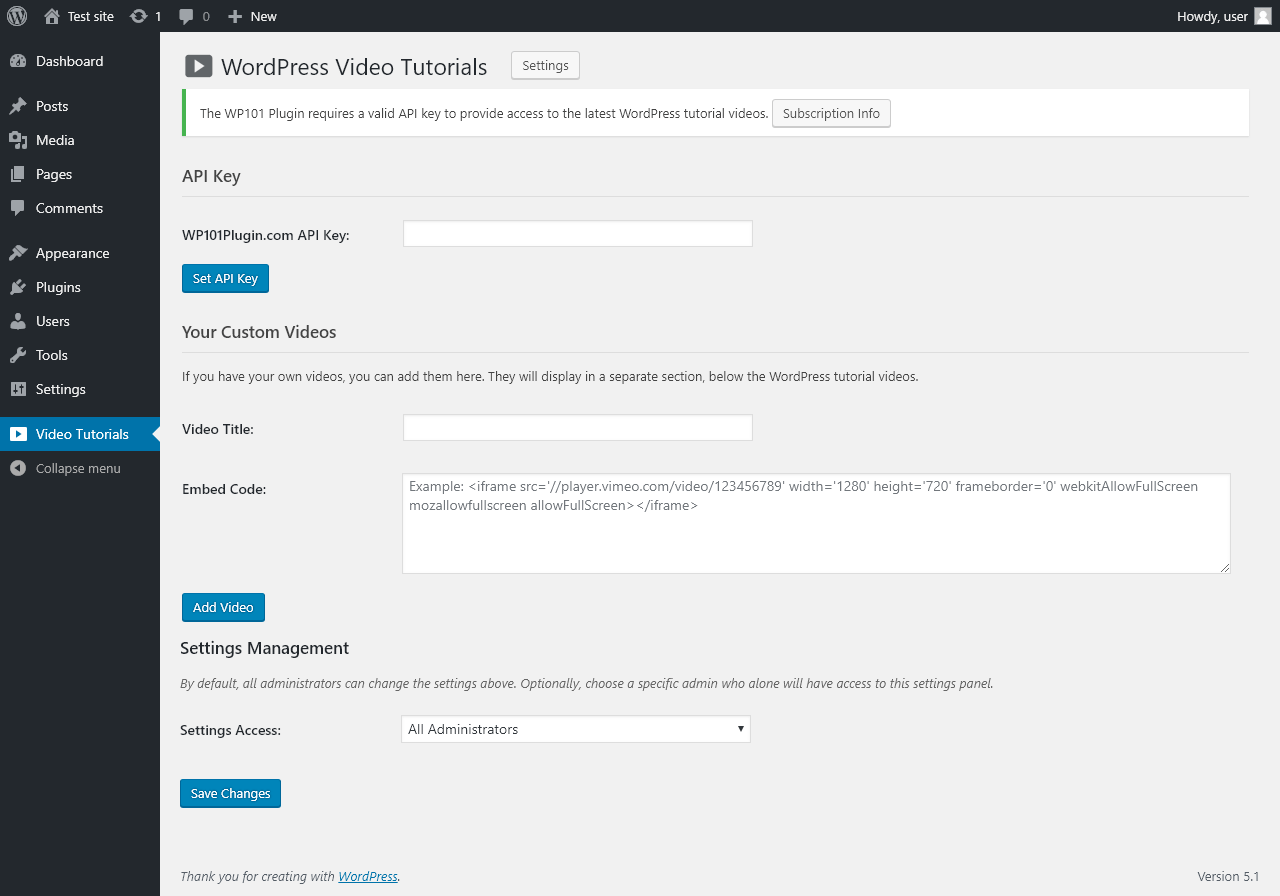
Task: Focus the Video Title input field
Action: click(577, 428)
